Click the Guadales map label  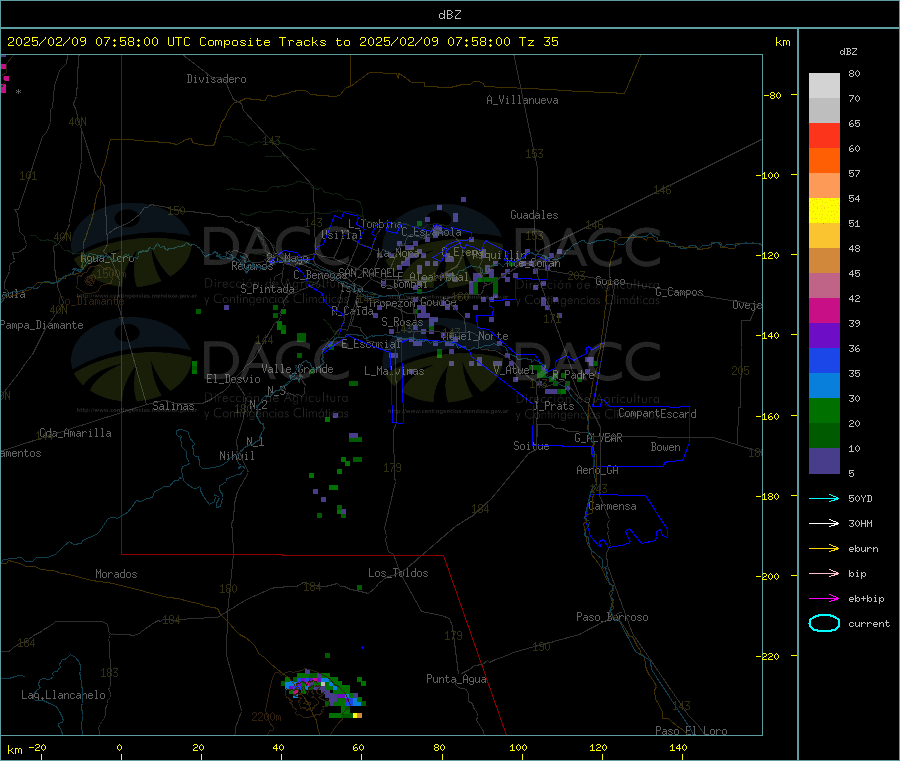[x=534, y=215]
